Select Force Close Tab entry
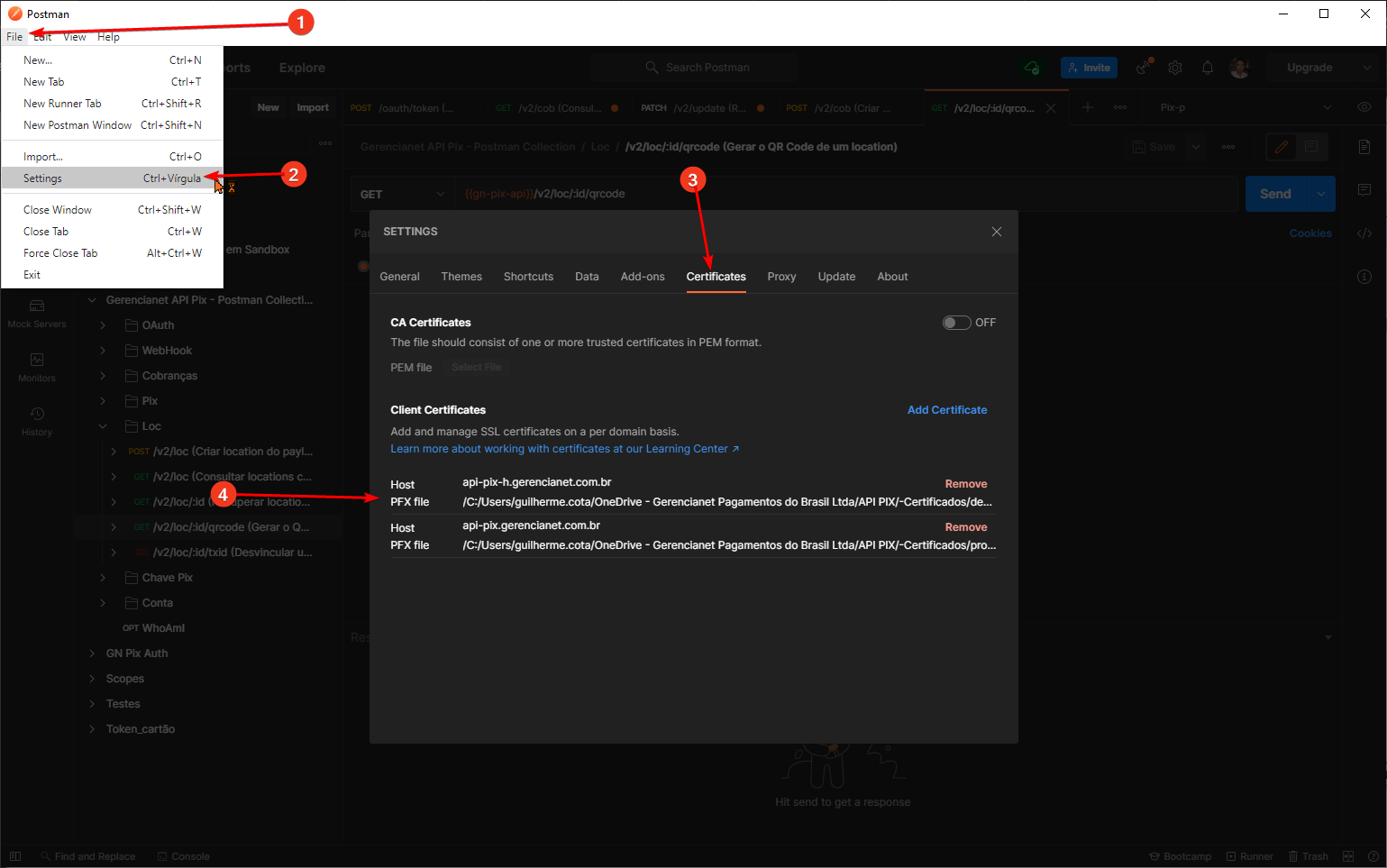 click(112, 253)
